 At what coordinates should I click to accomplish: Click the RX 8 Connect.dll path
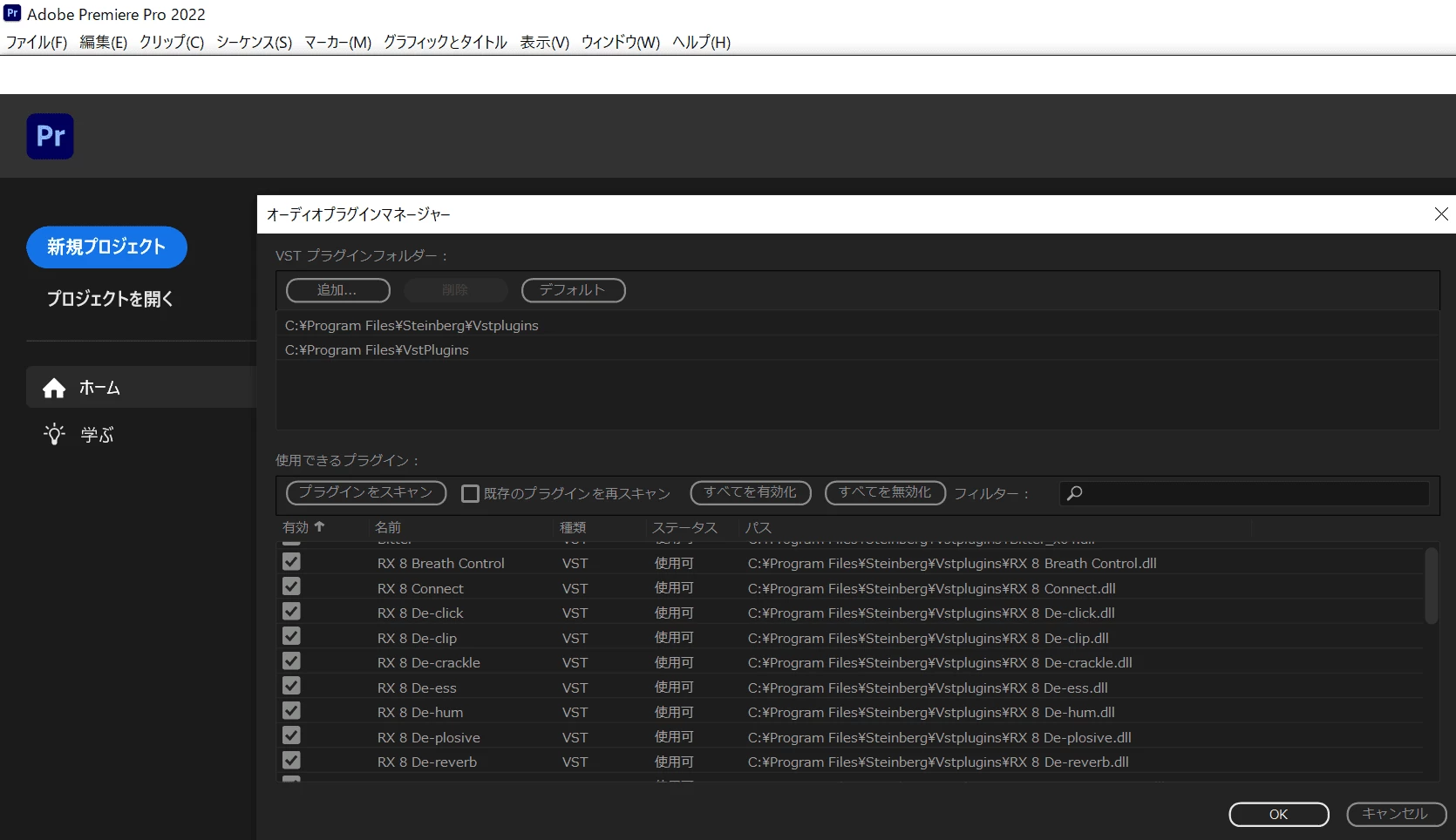[932, 588]
